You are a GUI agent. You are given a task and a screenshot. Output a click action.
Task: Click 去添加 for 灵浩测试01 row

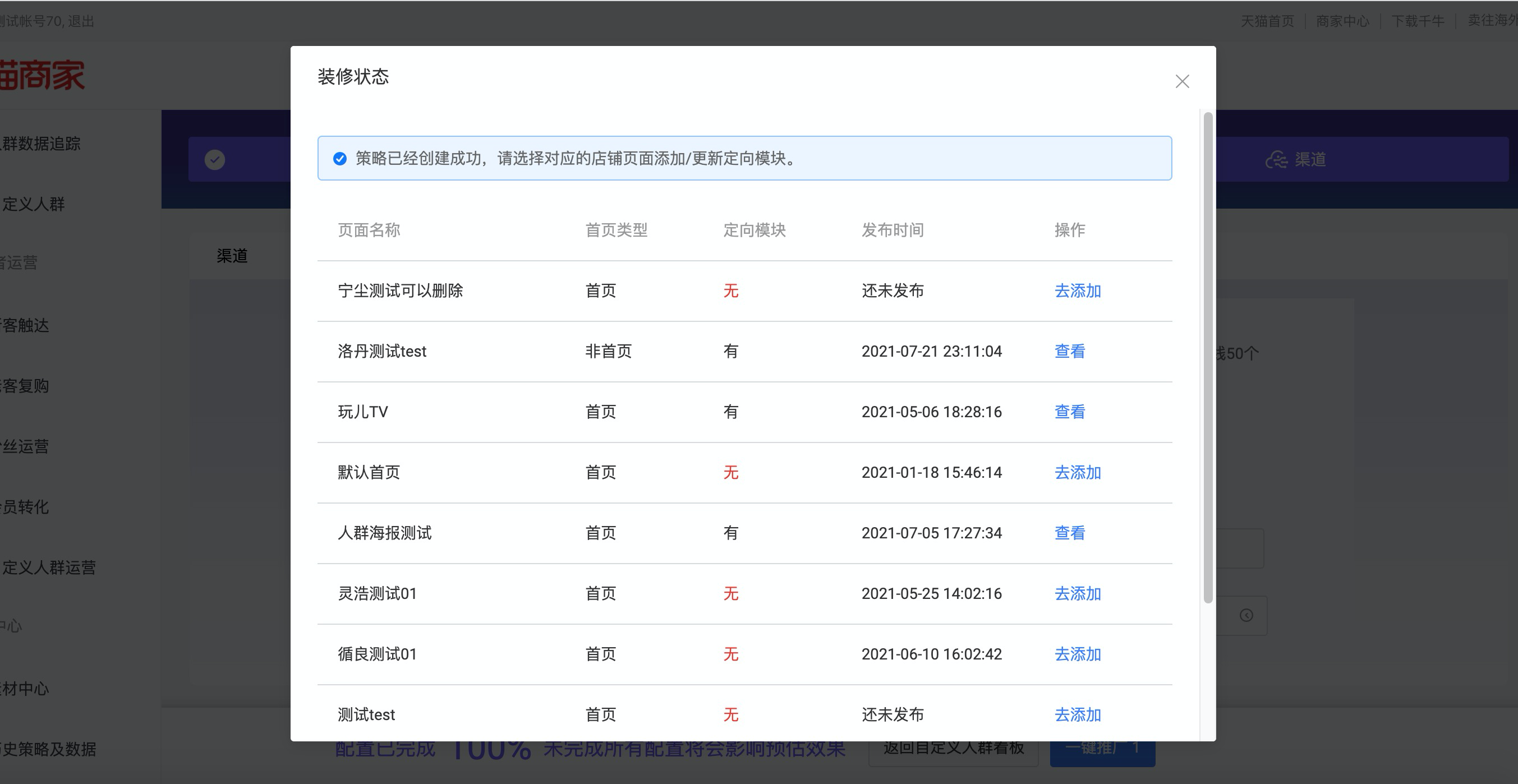pos(1077,594)
